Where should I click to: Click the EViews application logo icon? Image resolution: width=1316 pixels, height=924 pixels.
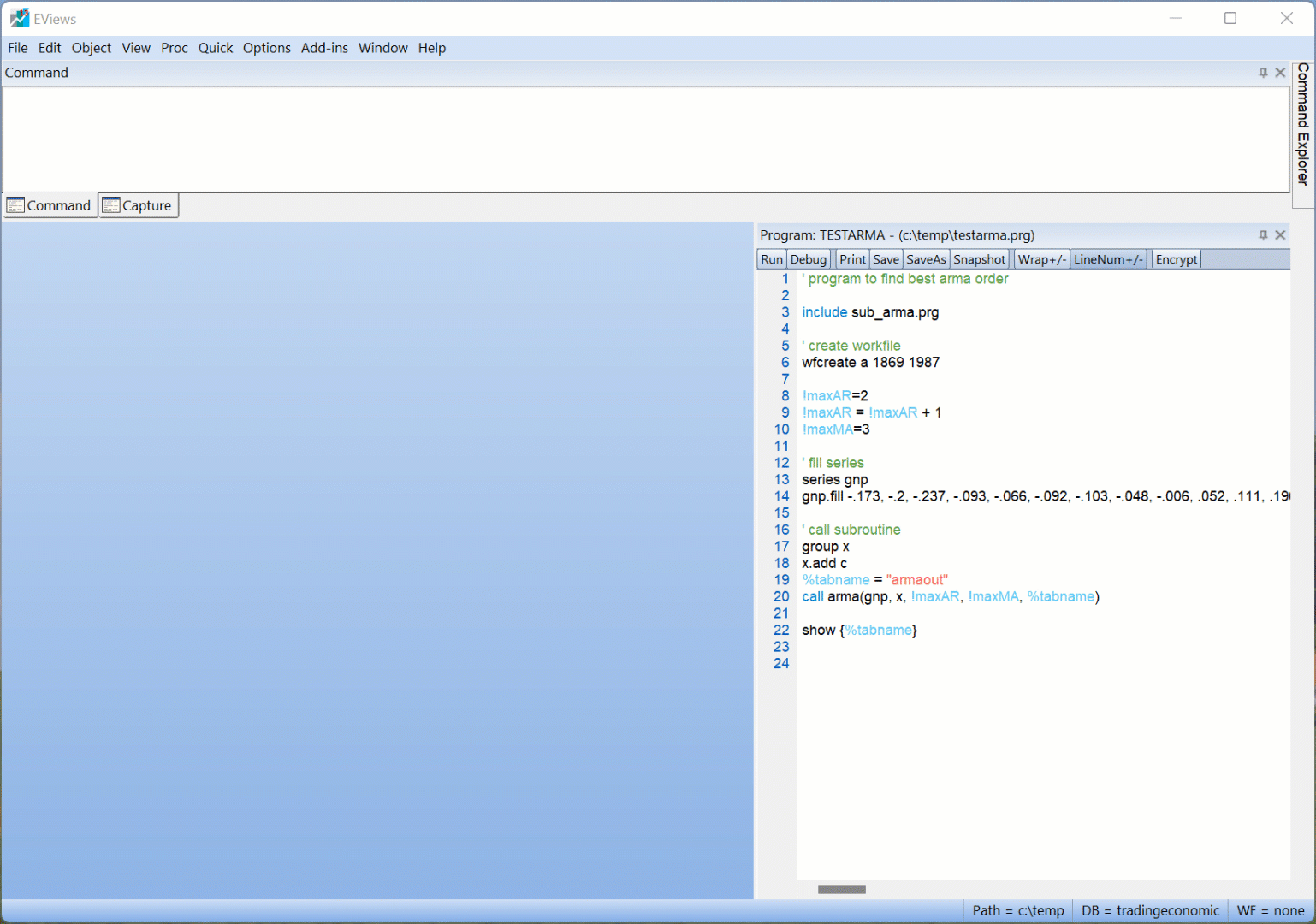click(x=19, y=18)
